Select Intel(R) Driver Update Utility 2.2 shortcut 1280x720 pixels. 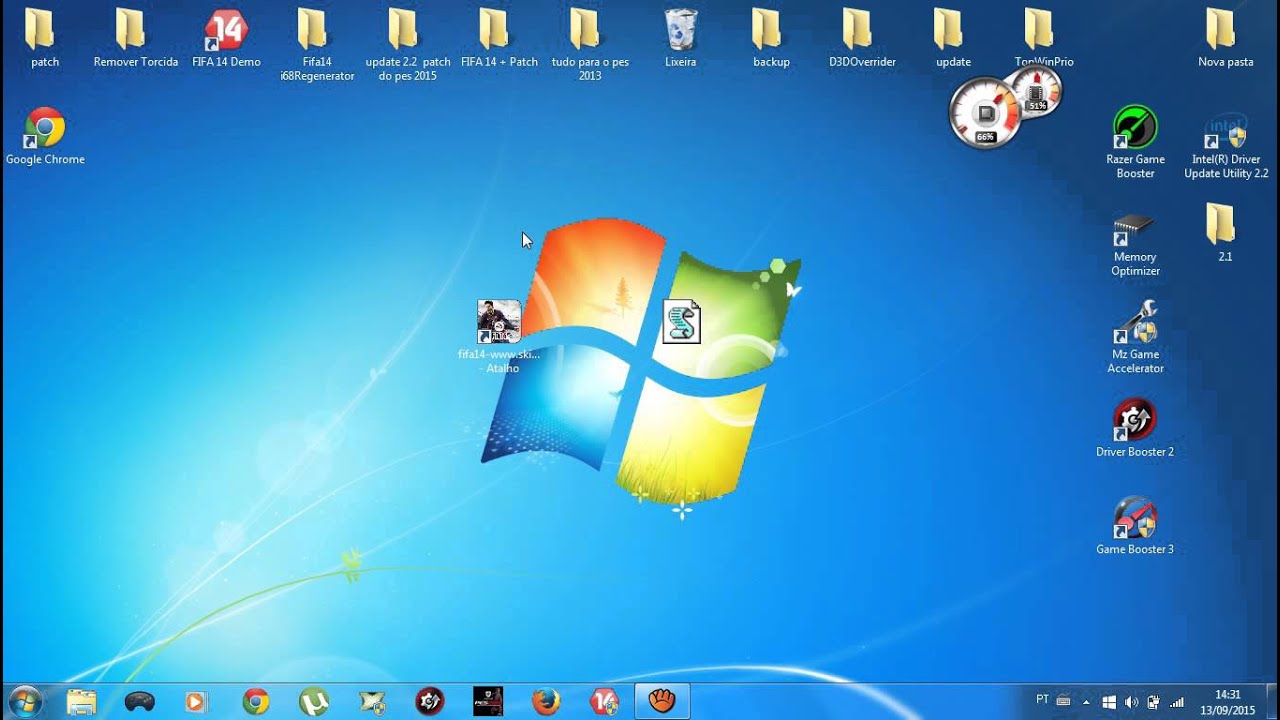(1226, 145)
